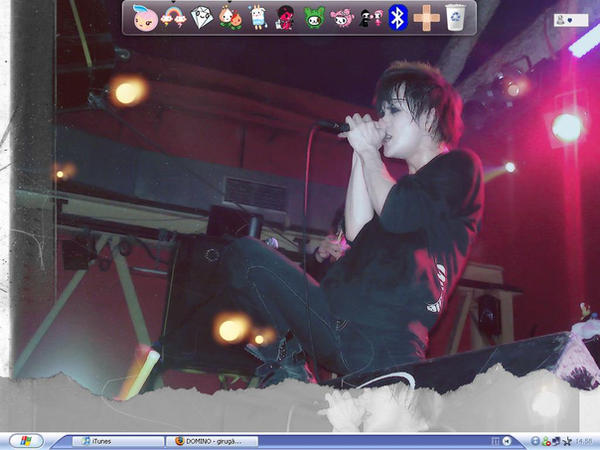Open the green messenger tray icon
This screenshot has width=600, height=450.
(x=546, y=441)
